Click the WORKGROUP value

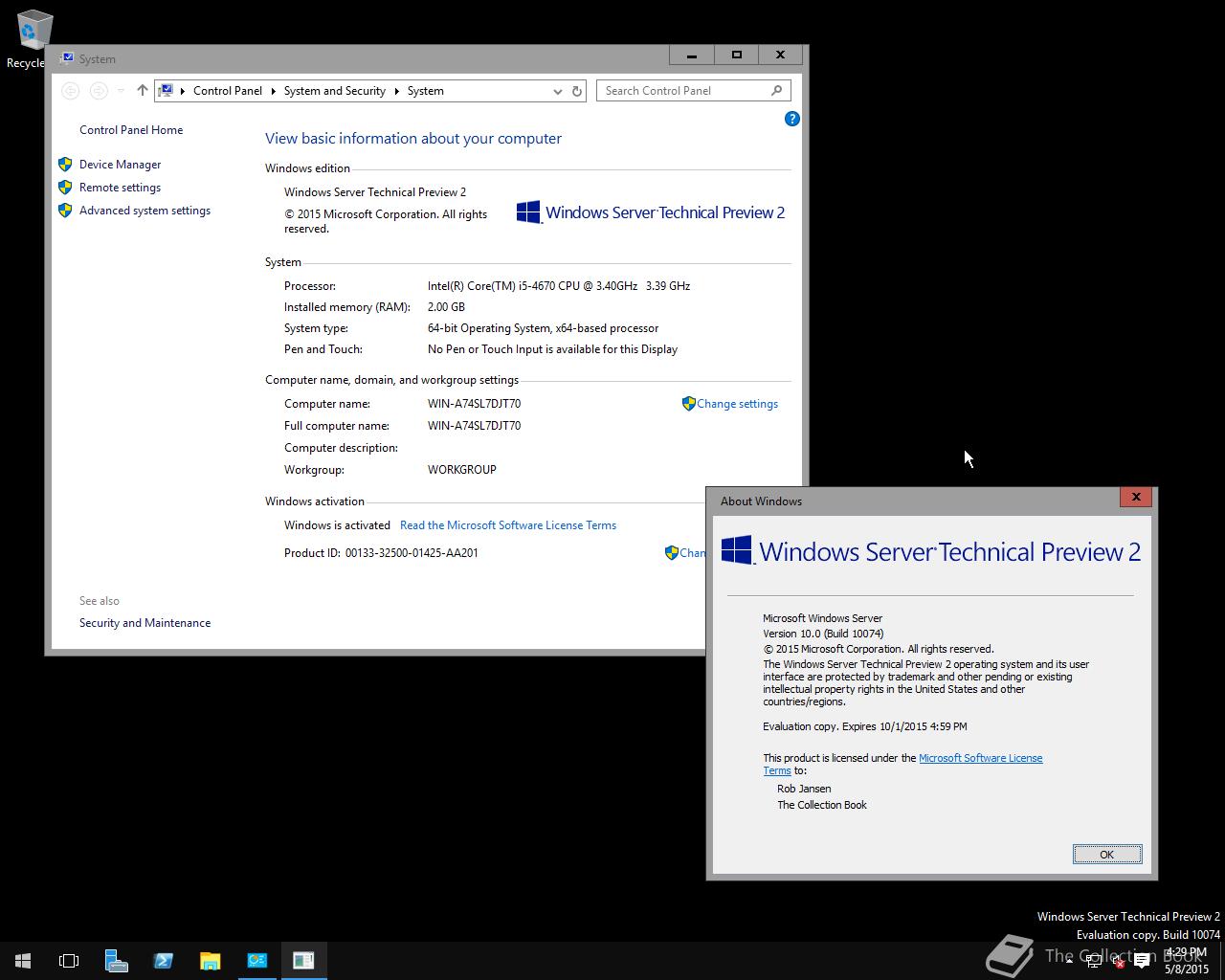tap(461, 470)
